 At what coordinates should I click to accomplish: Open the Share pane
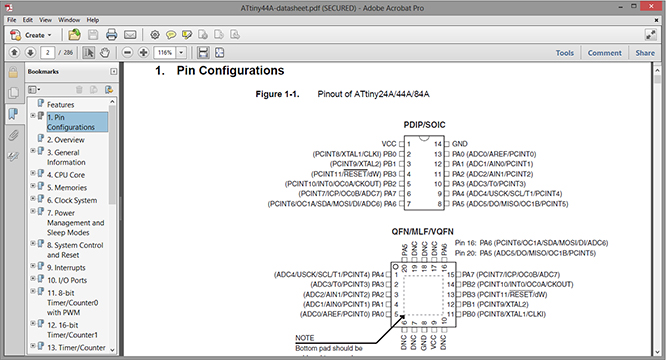[x=645, y=53]
